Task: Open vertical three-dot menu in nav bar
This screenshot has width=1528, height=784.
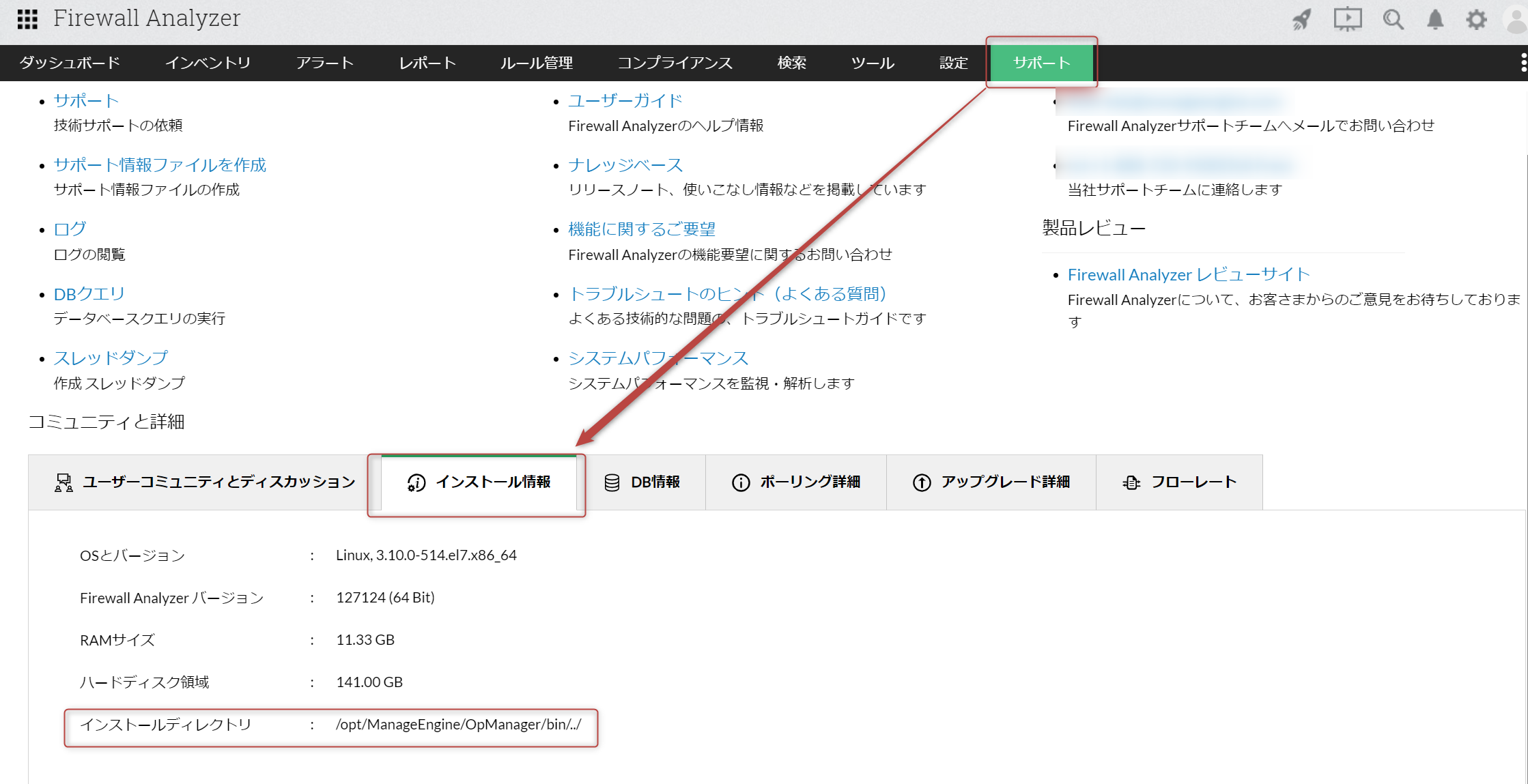Action: click(1523, 63)
